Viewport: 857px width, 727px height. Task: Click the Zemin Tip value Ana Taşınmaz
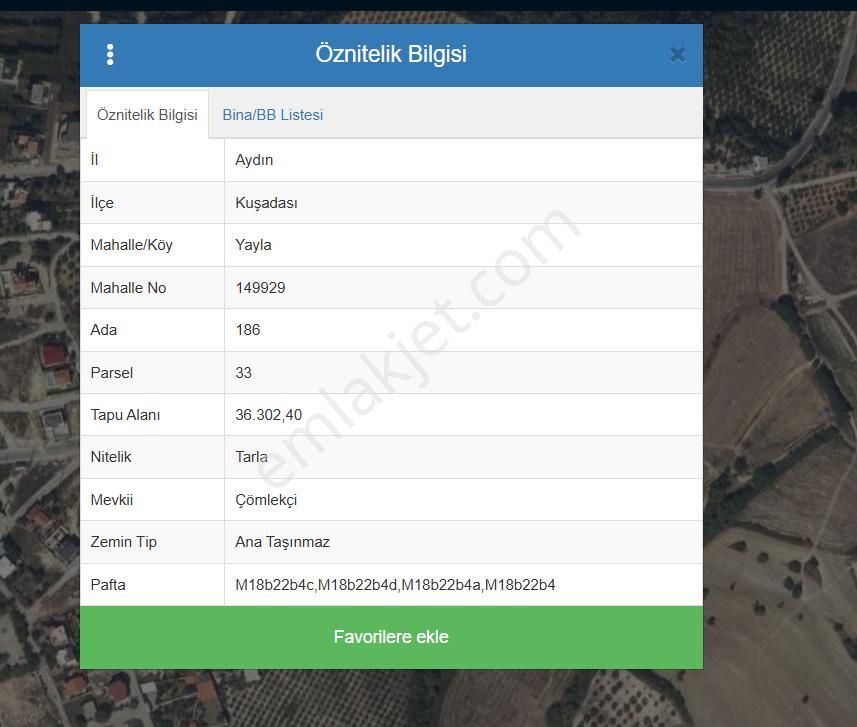(283, 542)
